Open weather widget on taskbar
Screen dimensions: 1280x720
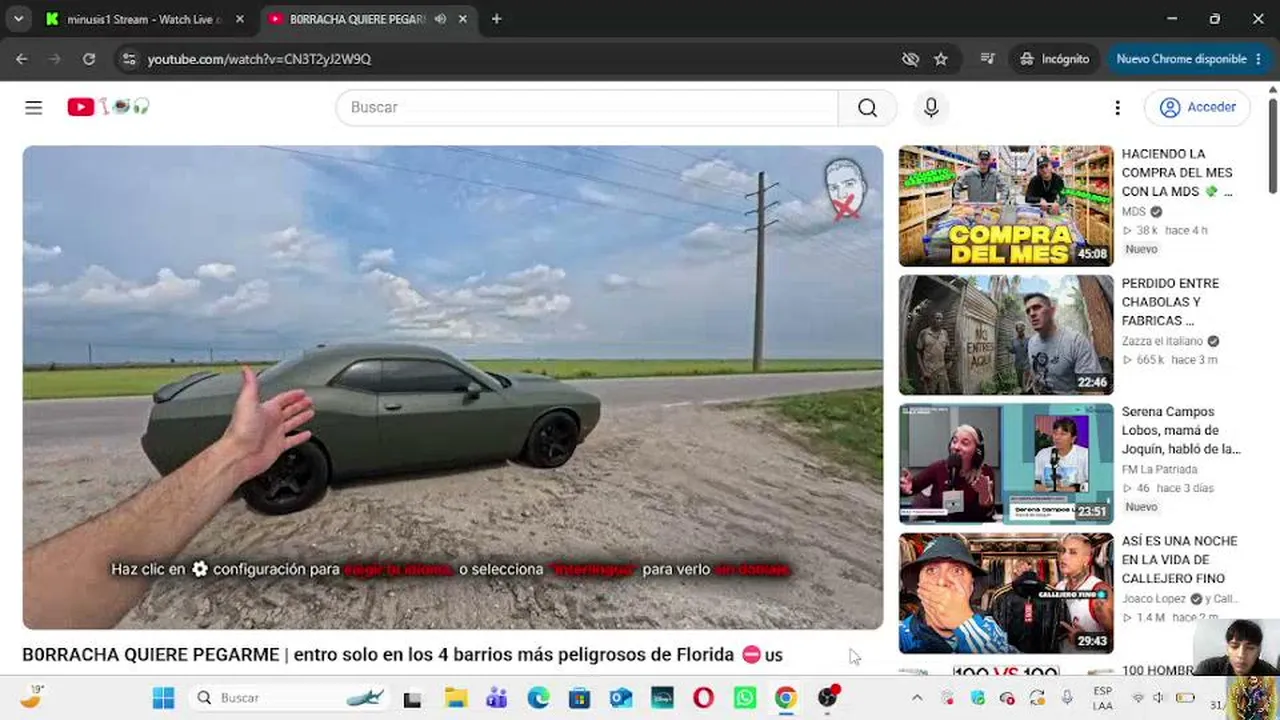tap(31, 698)
